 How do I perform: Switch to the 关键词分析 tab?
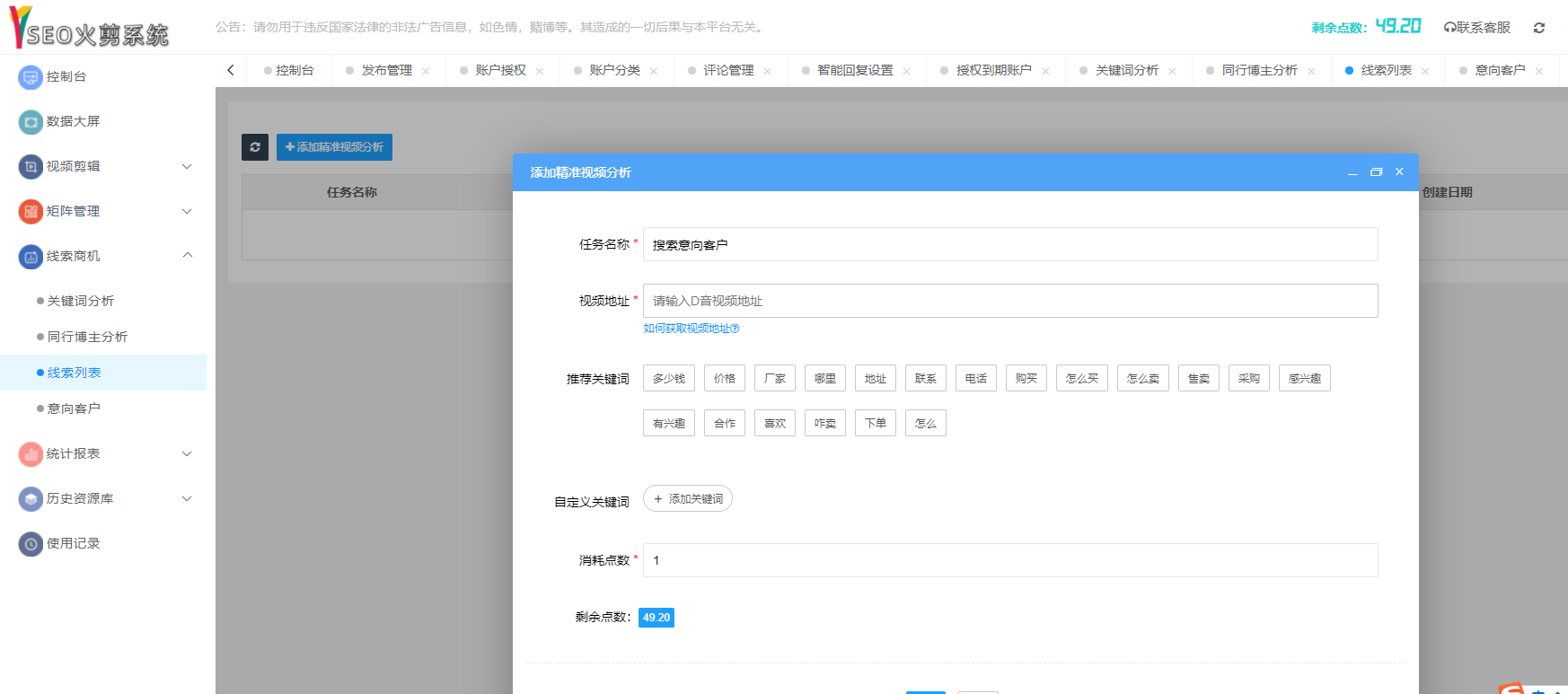1126,70
